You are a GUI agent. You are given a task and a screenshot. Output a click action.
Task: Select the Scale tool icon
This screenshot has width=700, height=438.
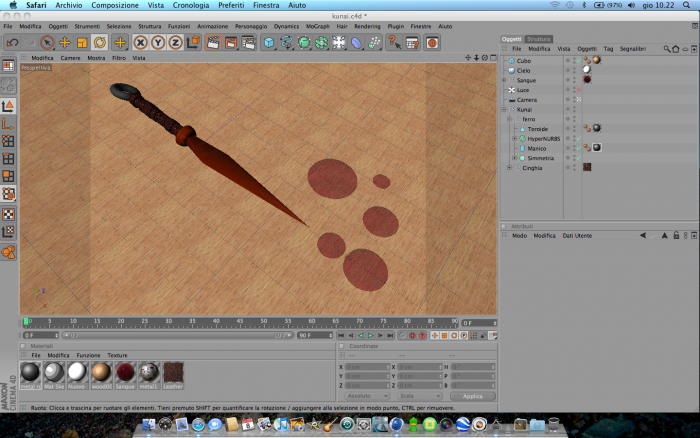click(x=82, y=43)
